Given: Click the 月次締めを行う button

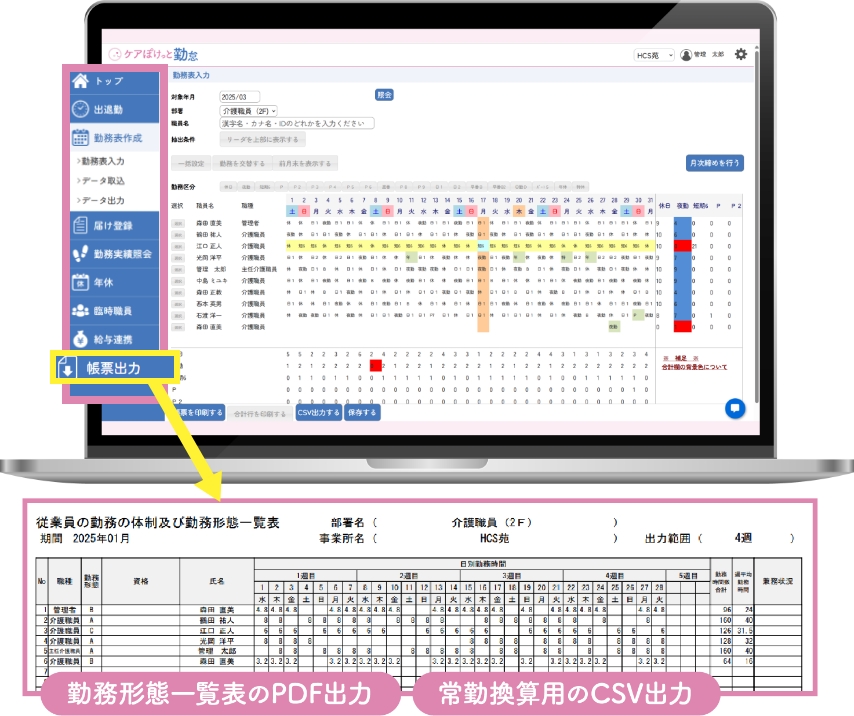Looking at the screenshot, I should (x=714, y=163).
